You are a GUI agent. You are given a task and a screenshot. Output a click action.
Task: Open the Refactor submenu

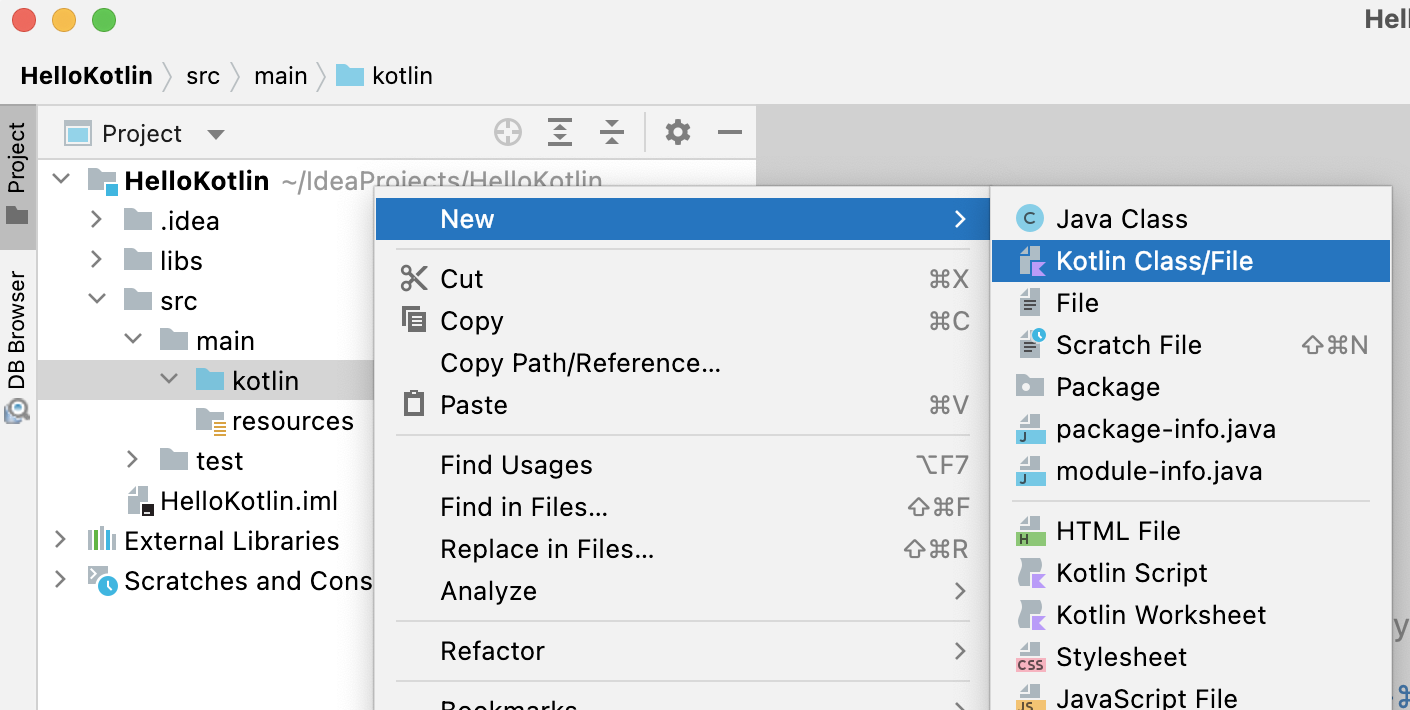683,651
